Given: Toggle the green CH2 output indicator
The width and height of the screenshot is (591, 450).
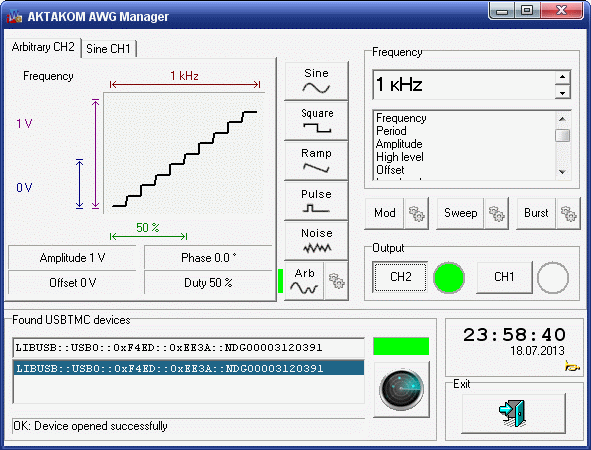Looking at the screenshot, I should (x=449, y=278).
